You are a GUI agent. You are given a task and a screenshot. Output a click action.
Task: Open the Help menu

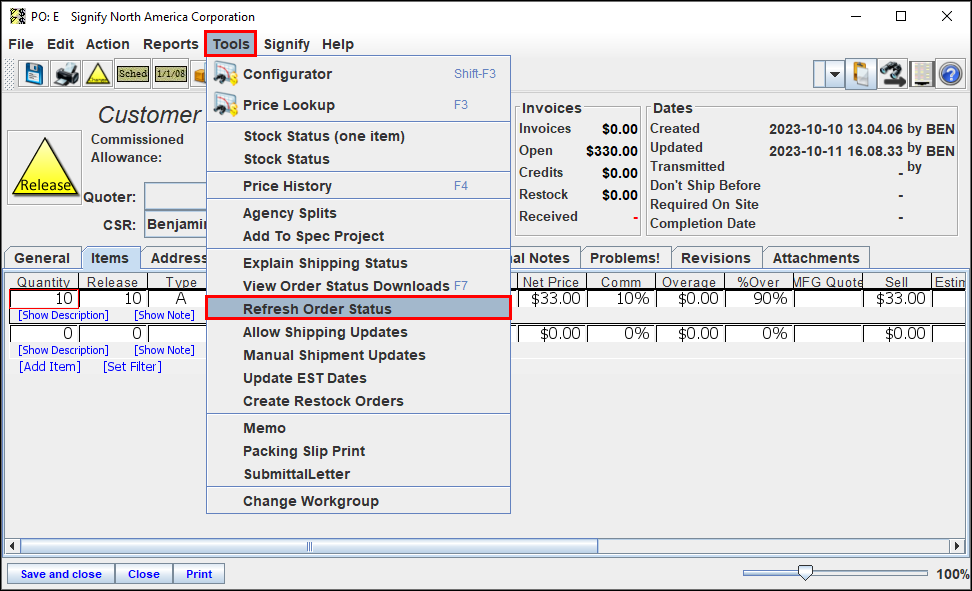click(338, 44)
